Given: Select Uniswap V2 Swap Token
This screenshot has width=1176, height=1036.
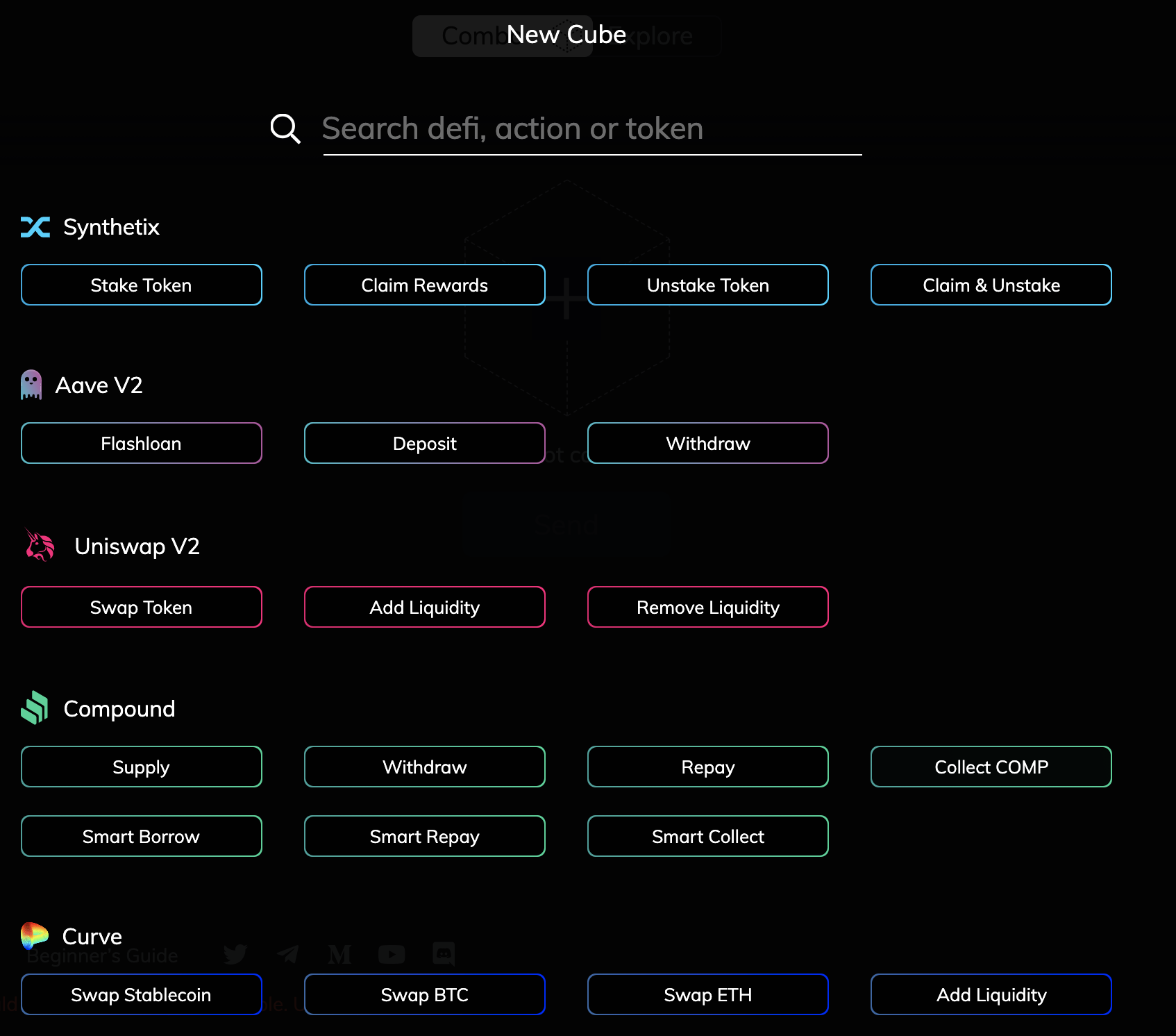Looking at the screenshot, I should (141, 607).
